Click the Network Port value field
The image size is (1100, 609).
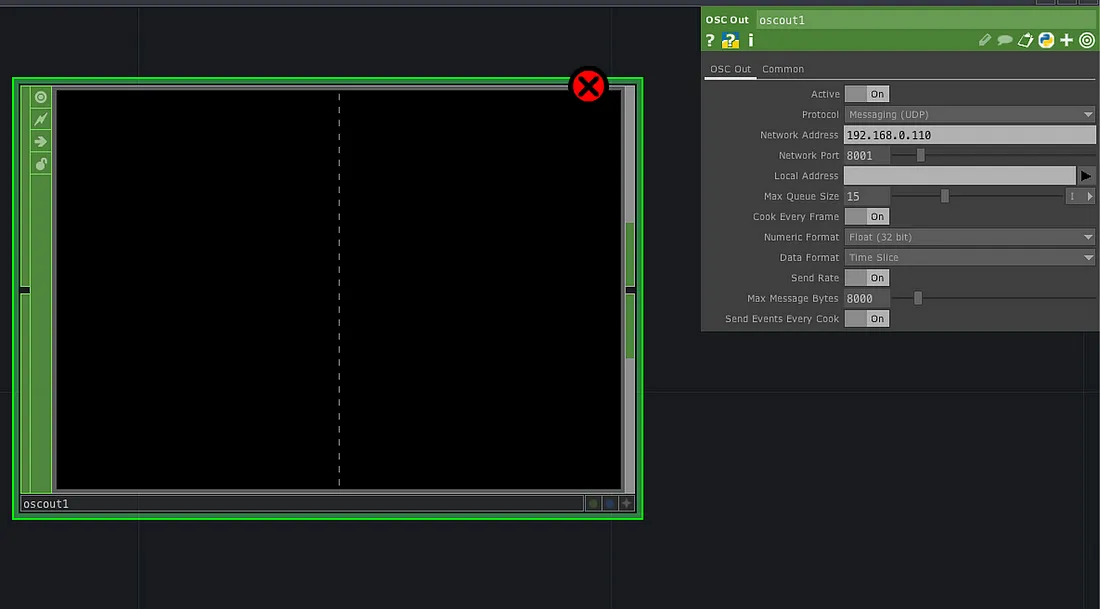tap(867, 156)
